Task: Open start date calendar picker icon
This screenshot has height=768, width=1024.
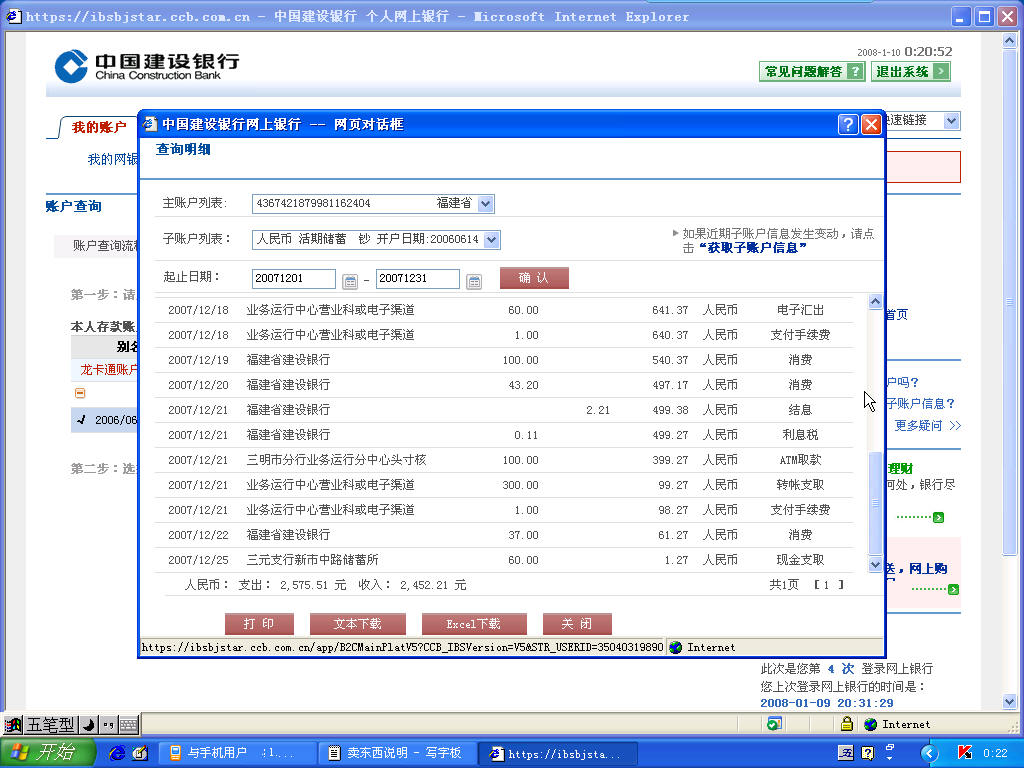Action: [x=350, y=281]
